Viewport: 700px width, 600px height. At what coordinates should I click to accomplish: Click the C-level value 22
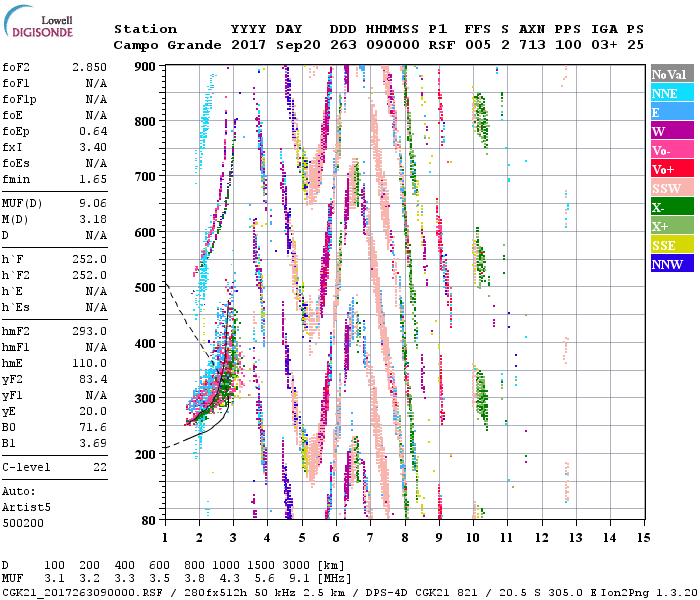click(x=99, y=467)
